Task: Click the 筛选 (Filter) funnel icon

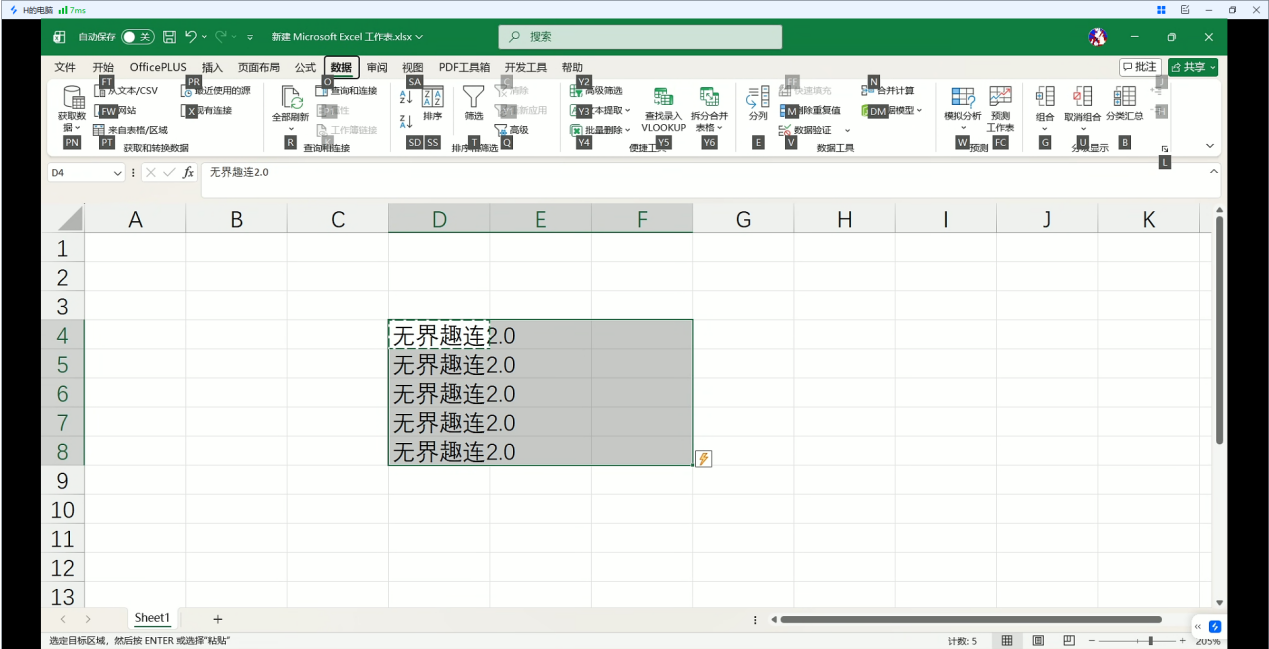Action: [473, 98]
